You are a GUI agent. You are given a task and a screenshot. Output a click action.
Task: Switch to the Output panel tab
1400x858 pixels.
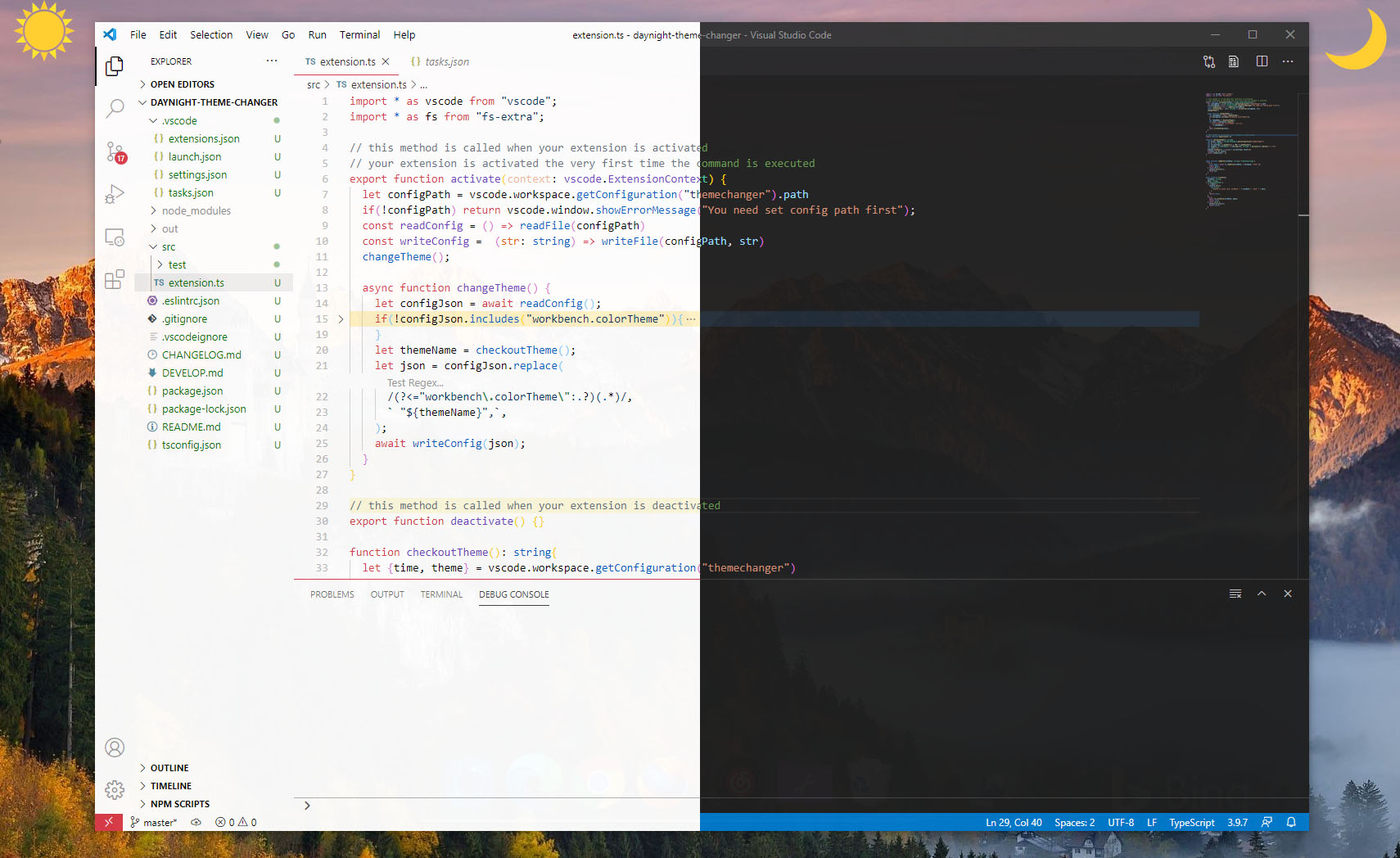(387, 594)
